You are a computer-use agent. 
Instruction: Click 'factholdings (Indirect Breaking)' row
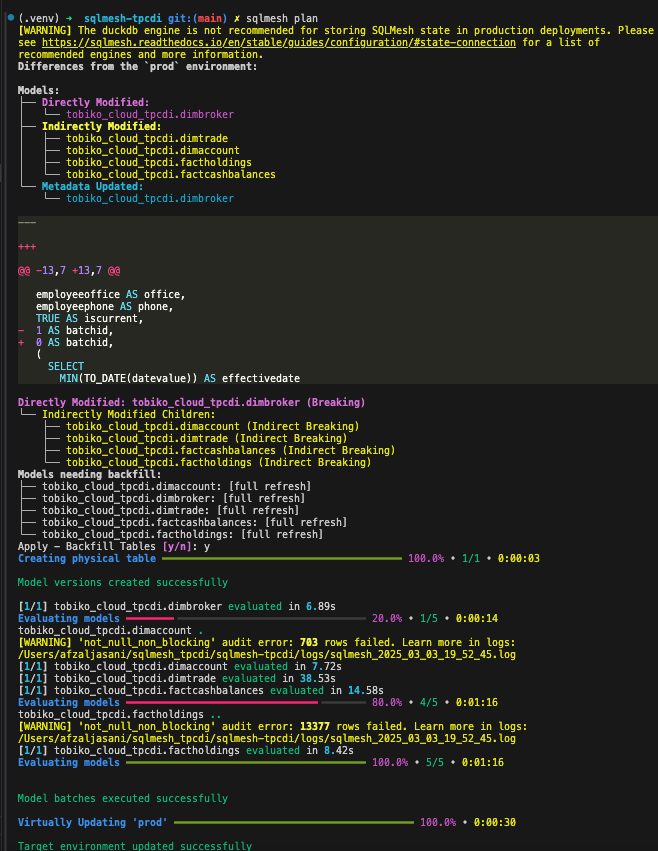coord(219,462)
